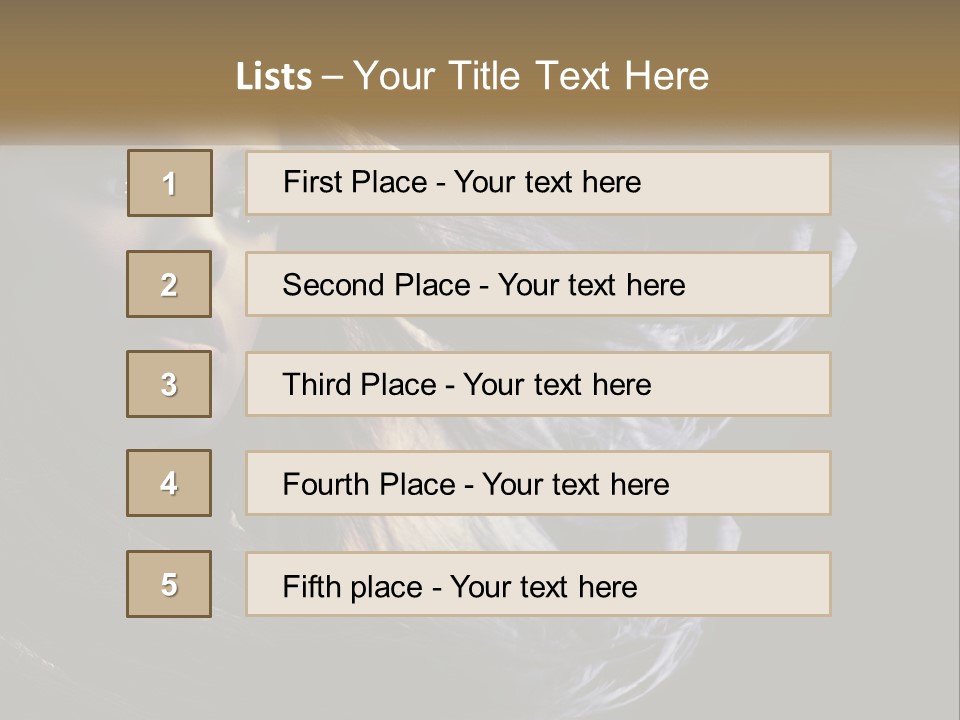Click "Your Title Text Here" in the heading
This screenshot has width=960, height=720.
(531, 76)
